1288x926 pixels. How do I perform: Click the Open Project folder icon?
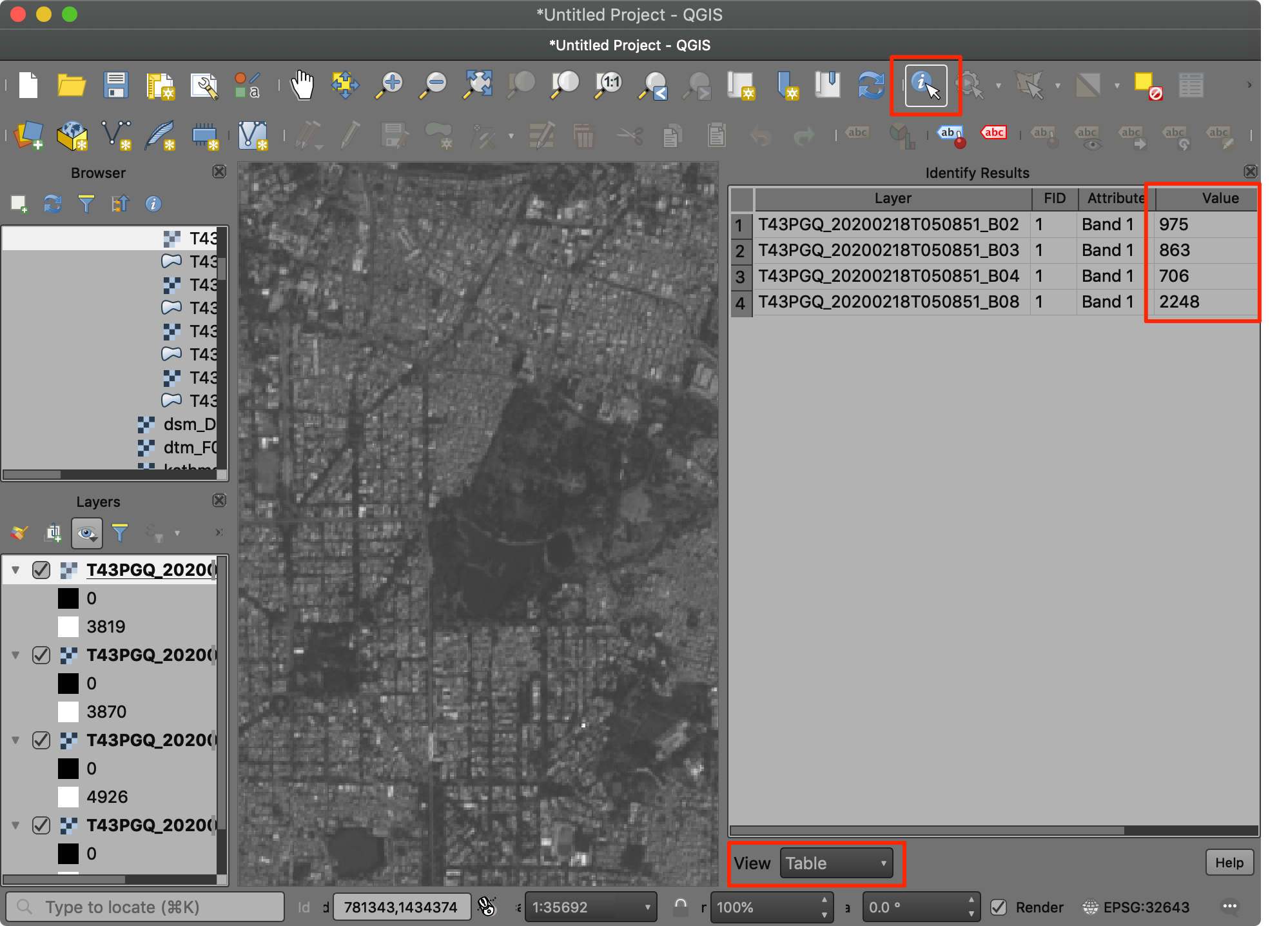(x=72, y=86)
